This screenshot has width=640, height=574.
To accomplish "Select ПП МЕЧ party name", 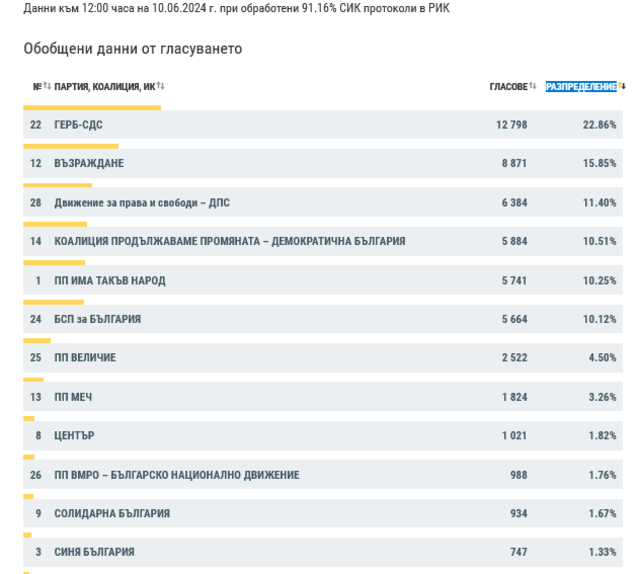I will point(73,397).
